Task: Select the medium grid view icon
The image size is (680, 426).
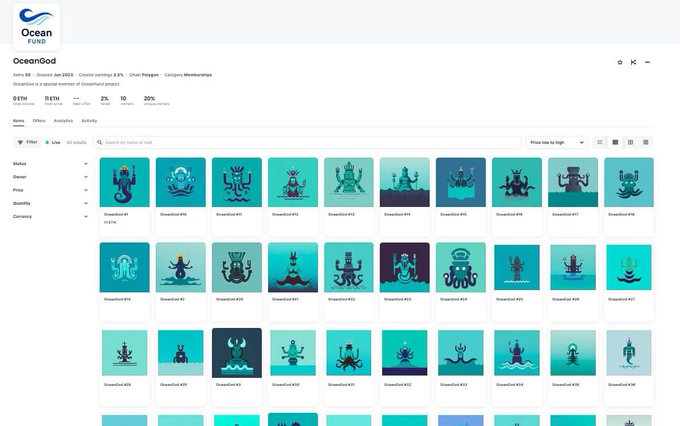Action: tap(630, 142)
